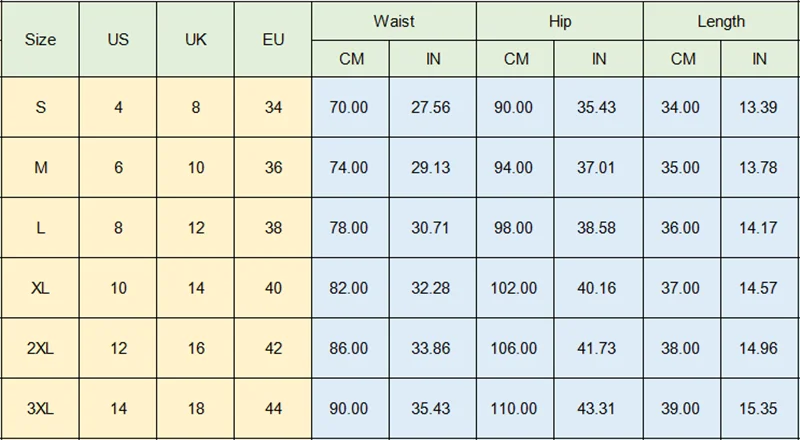This screenshot has height=440, width=800.
Task: Click hip value 102.00 for XL
Action: click(x=515, y=288)
